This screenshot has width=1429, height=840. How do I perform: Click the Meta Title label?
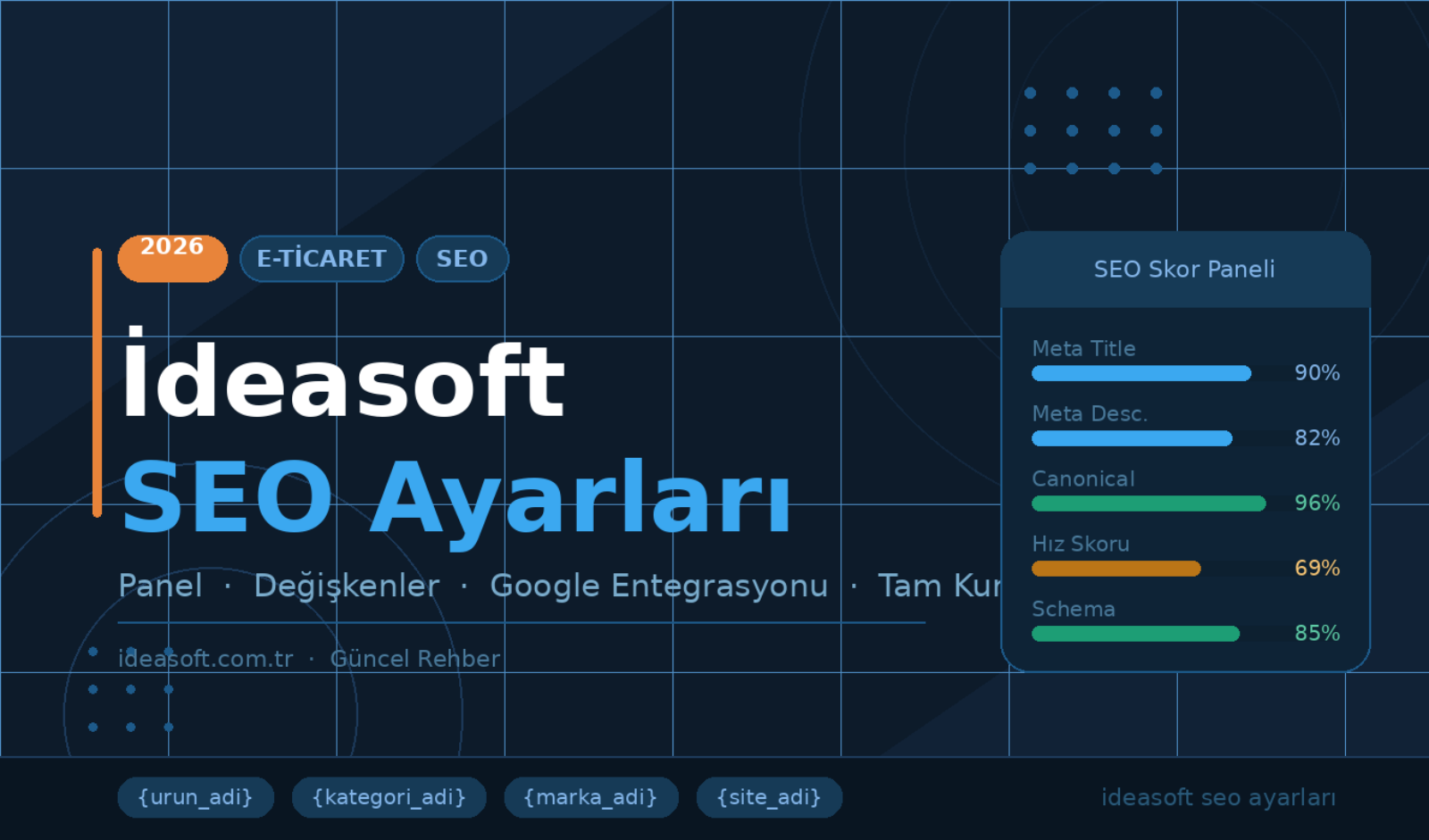[x=1083, y=349]
